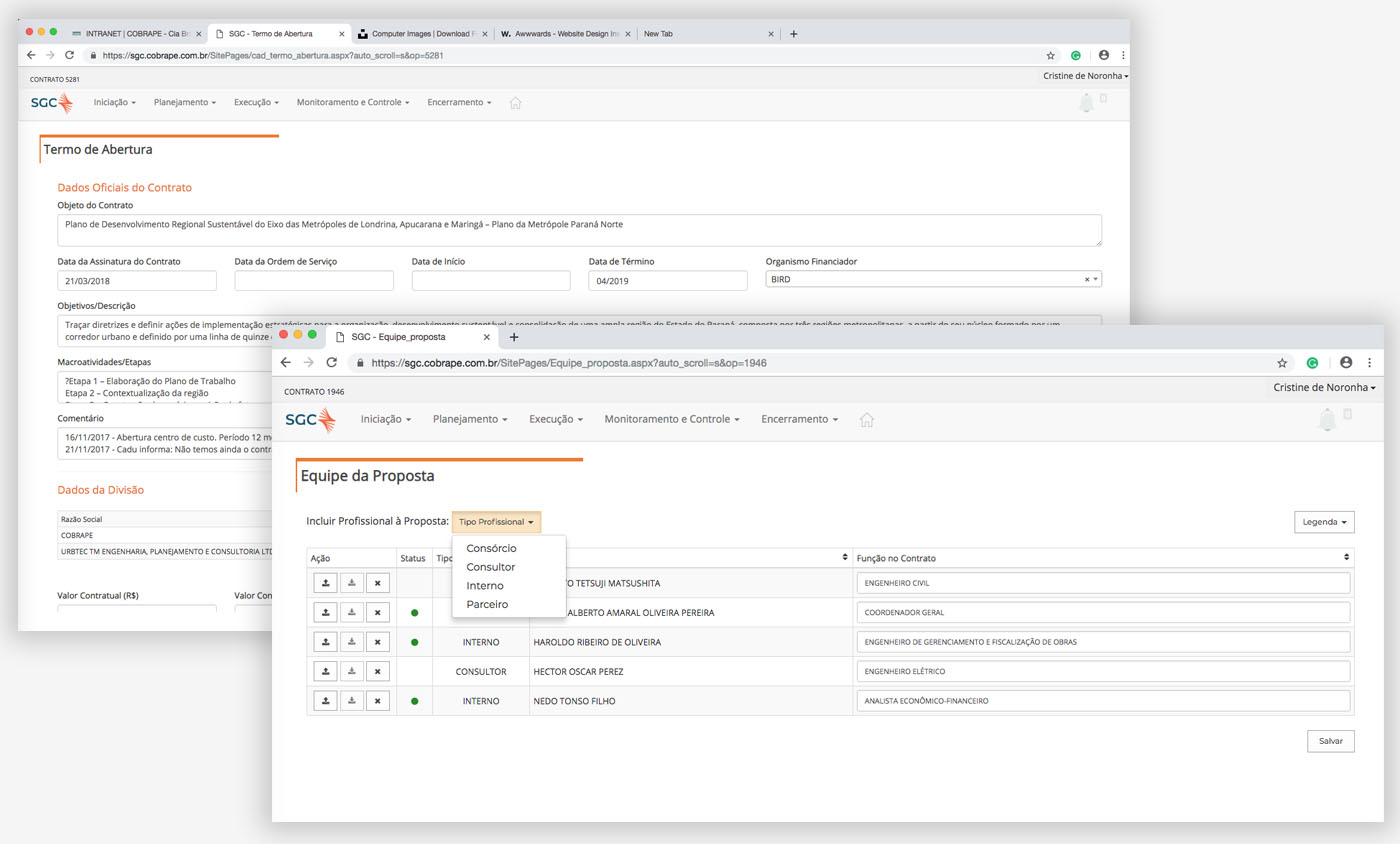Open the Legenda dropdown
This screenshot has height=844, width=1400.
pos(1324,522)
